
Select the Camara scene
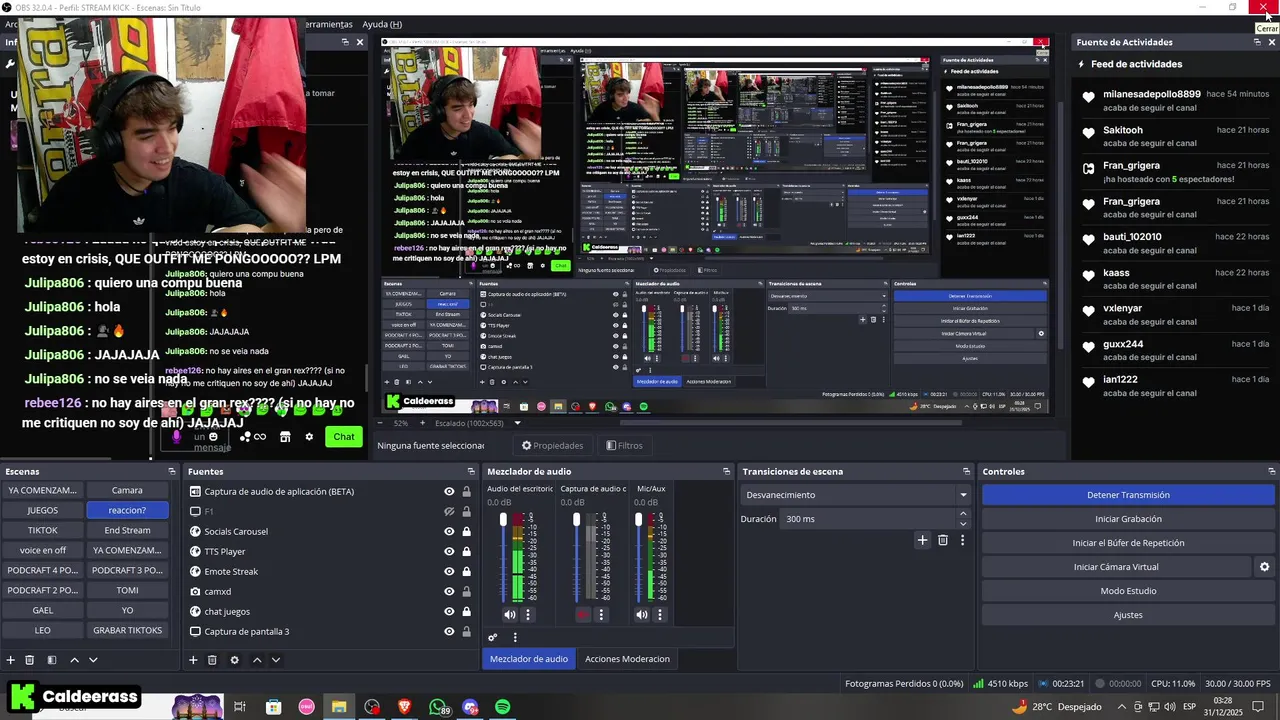[127, 490]
